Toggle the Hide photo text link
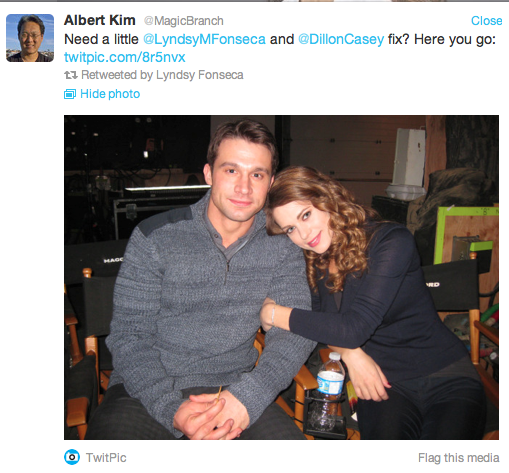509x473 pixels. 110,94
